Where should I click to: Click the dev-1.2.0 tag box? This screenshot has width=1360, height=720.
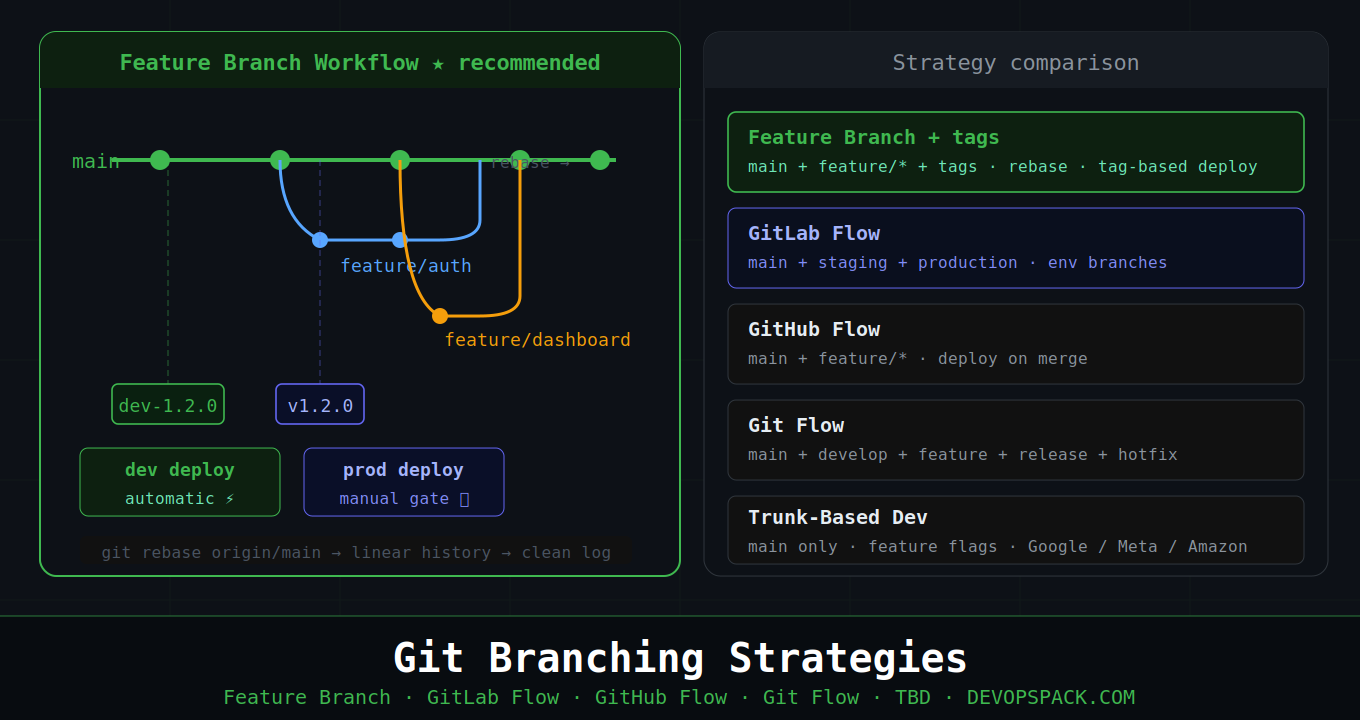(168, 404)
